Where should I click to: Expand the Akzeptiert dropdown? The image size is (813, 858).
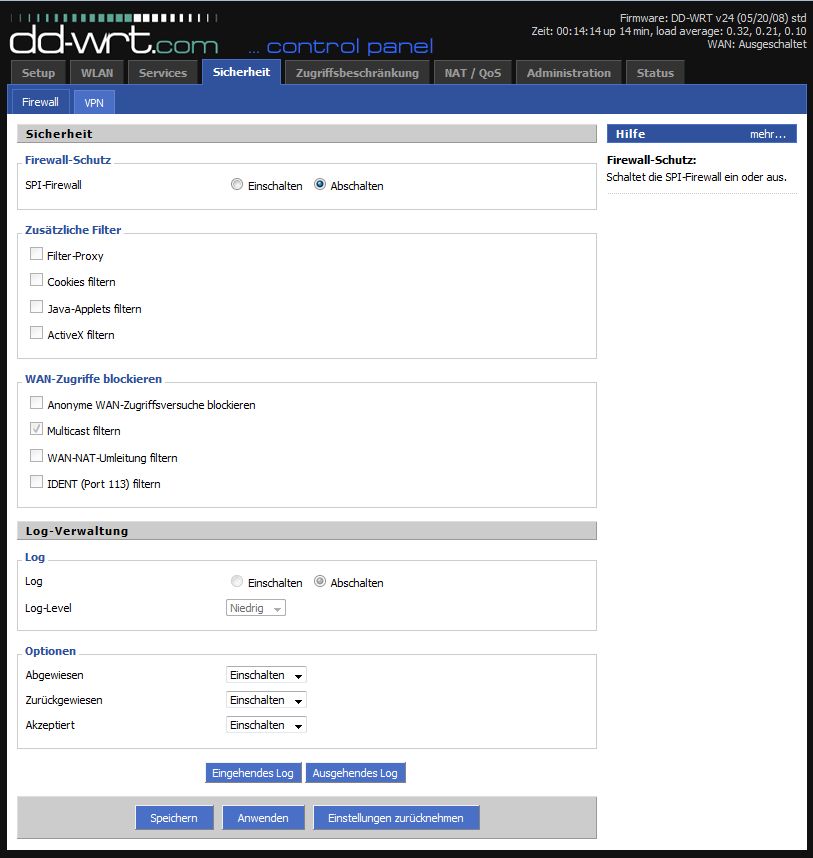(266, 725)
